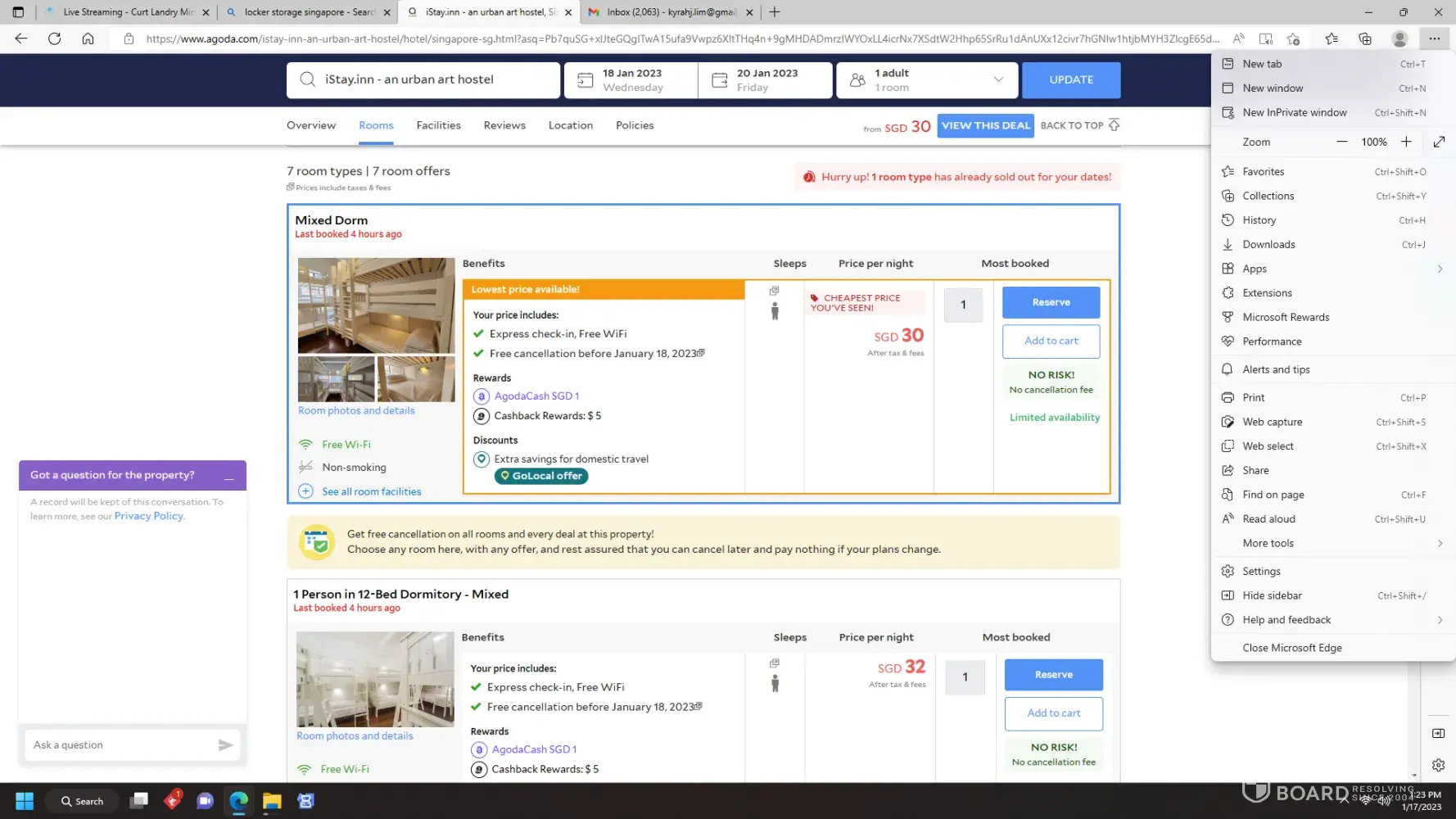Select Close Microsoft Edge
The image size is (1456, 819).
(1332, 648)
